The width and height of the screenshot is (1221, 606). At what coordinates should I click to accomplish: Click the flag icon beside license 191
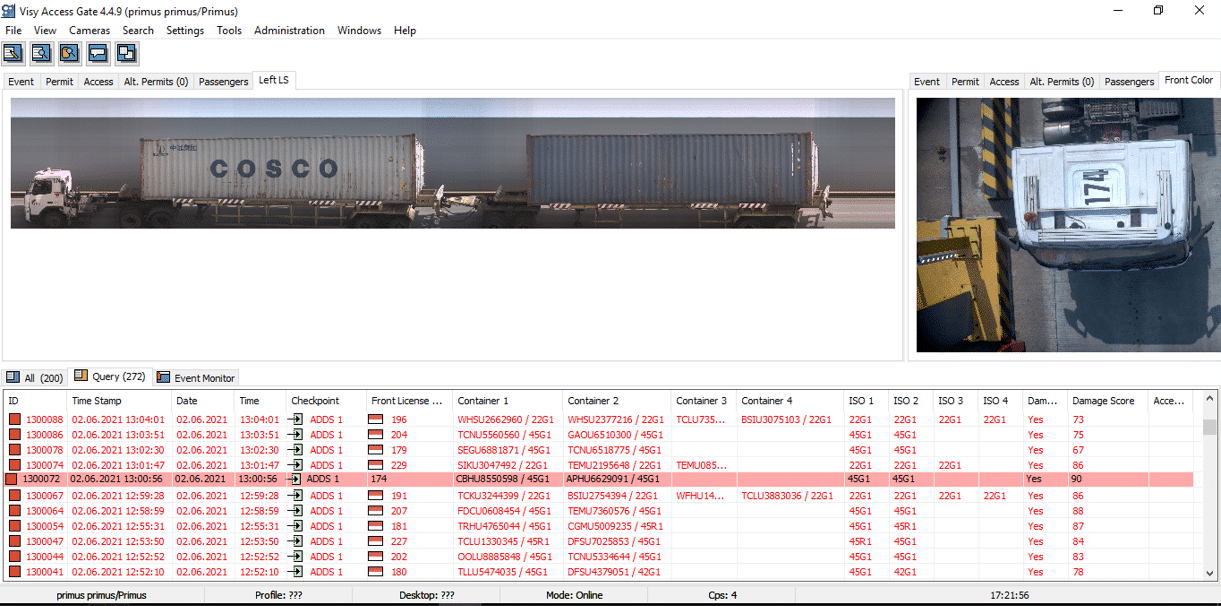376,496
